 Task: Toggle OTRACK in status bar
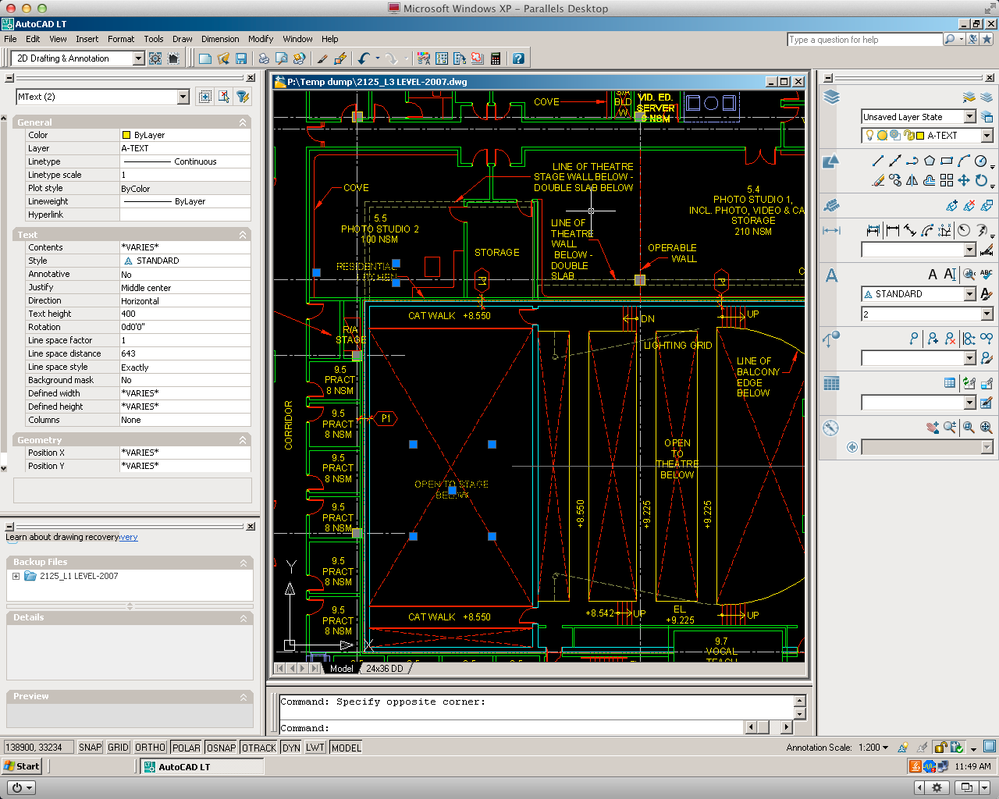(259, 747)
